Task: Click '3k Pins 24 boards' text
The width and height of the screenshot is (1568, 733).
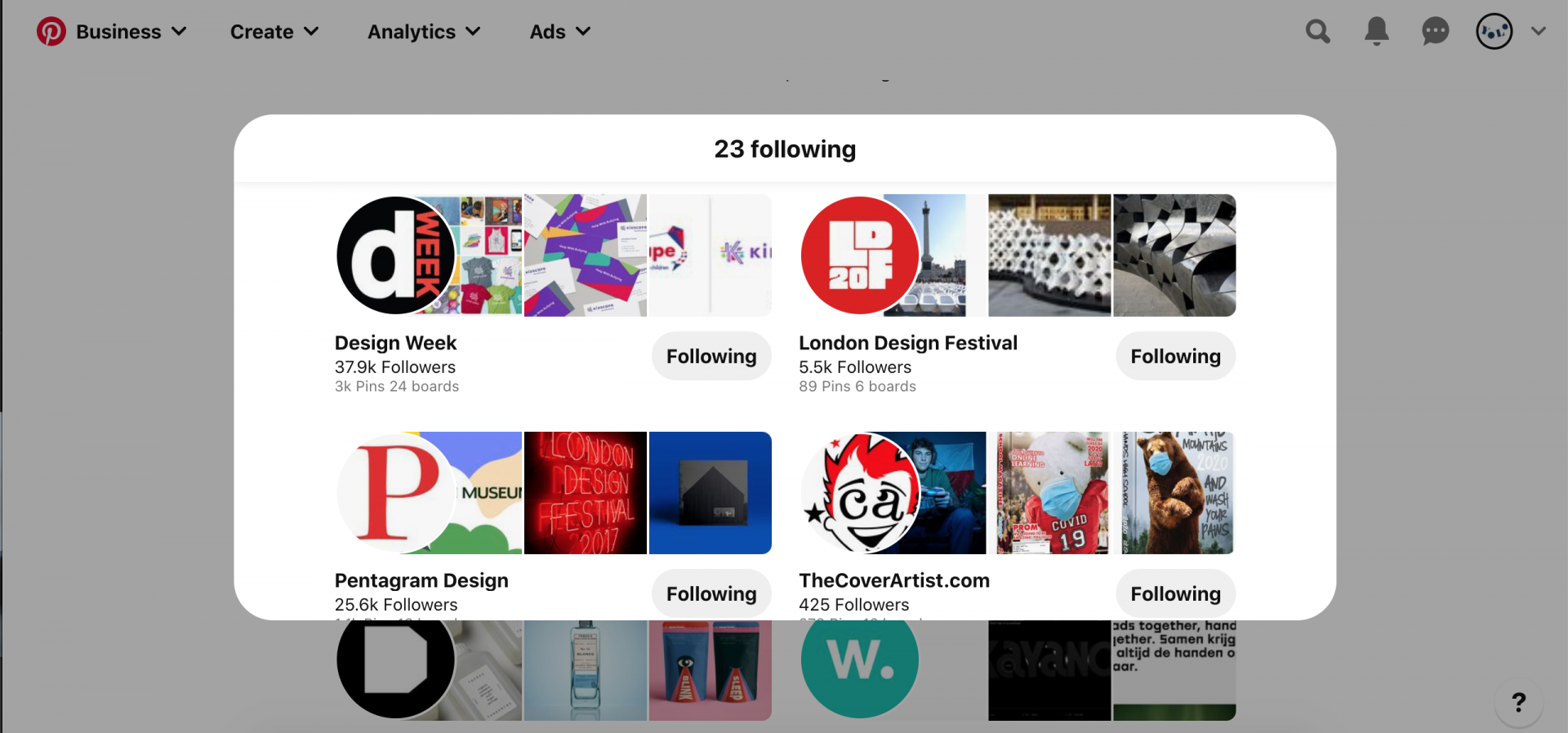Action: [x=397, y=387]
